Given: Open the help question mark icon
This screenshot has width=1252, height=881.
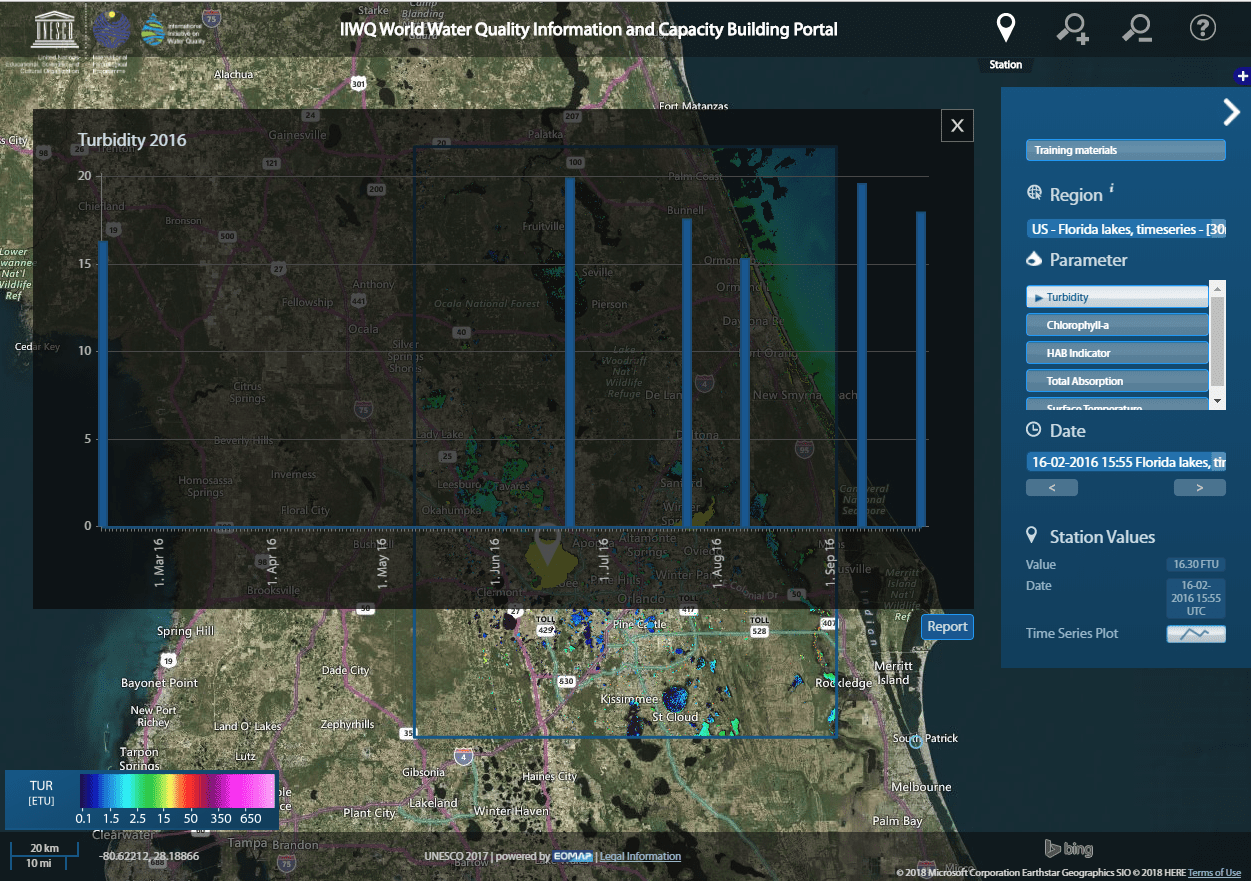Looking at the screenshot, I should point(1202,28).
